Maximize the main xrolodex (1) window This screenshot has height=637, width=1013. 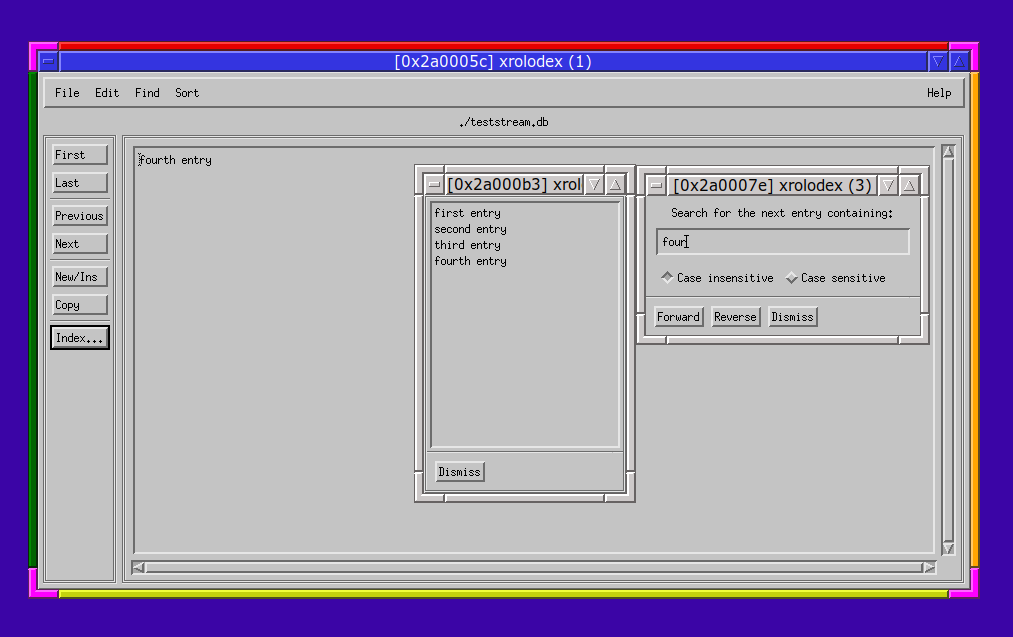coord(959,61)
